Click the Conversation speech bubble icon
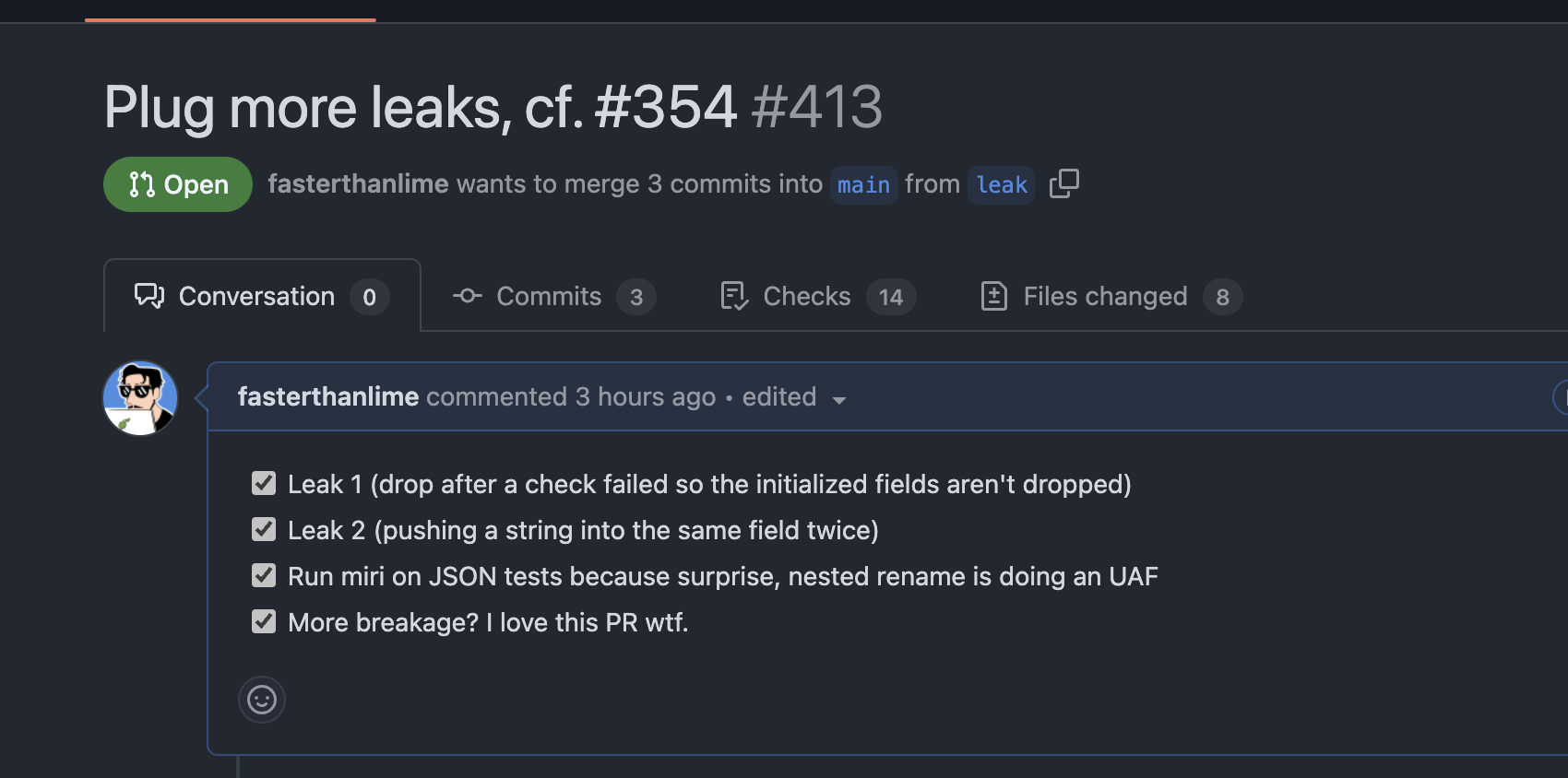 149,296
